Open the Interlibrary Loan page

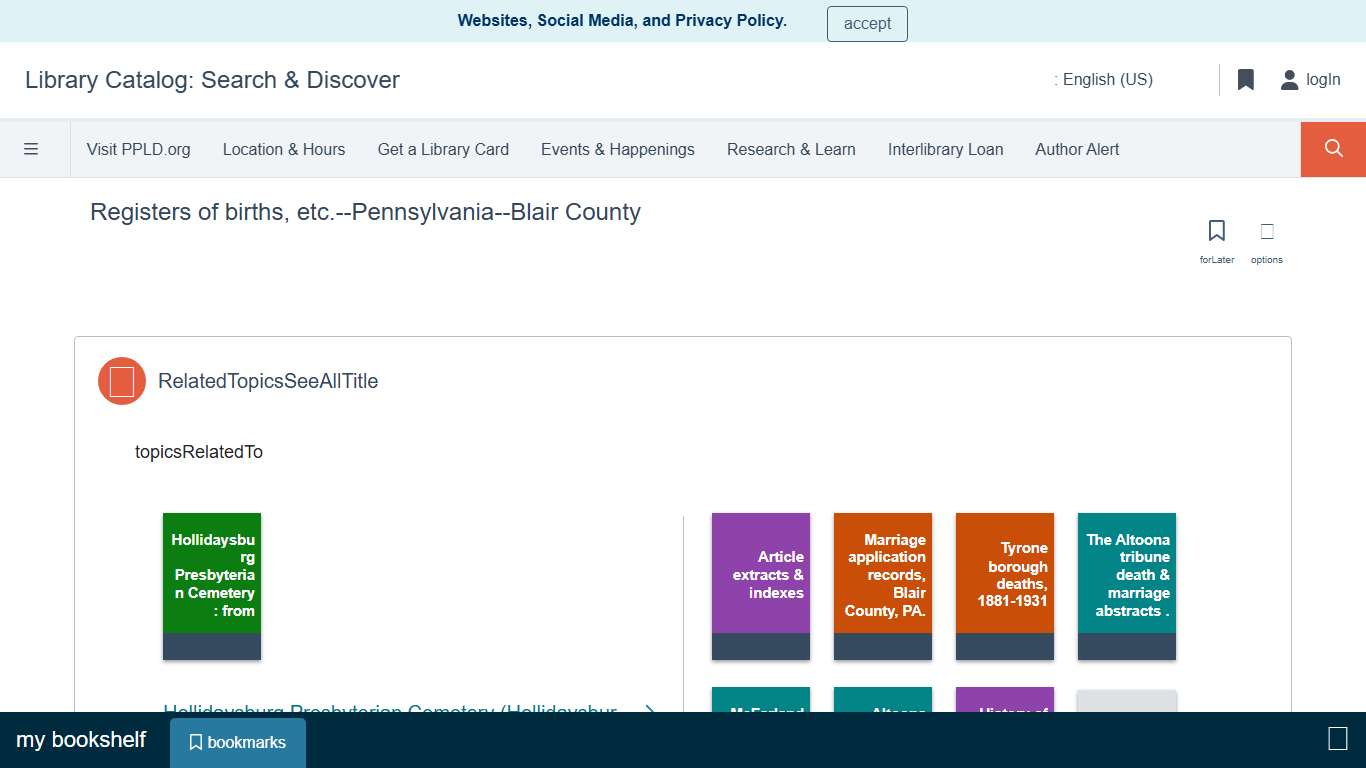coord(945,148)
